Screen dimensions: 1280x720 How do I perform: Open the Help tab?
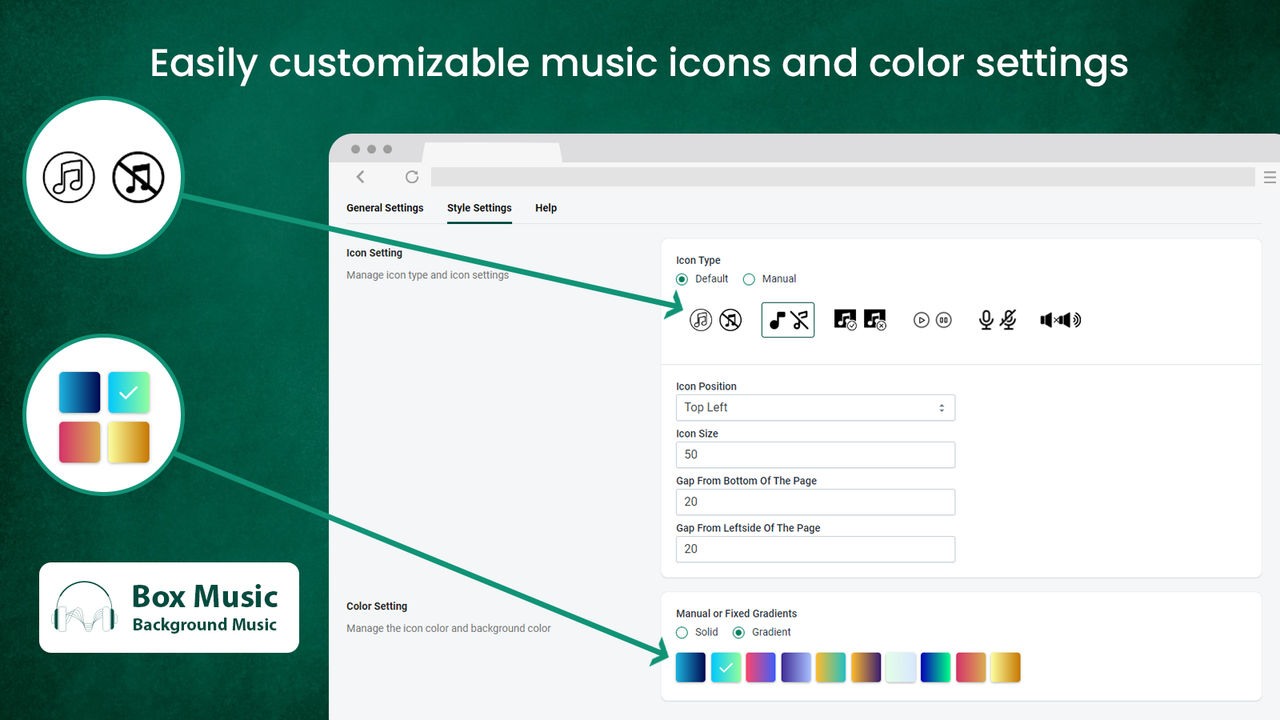click(x=546, y=208)
